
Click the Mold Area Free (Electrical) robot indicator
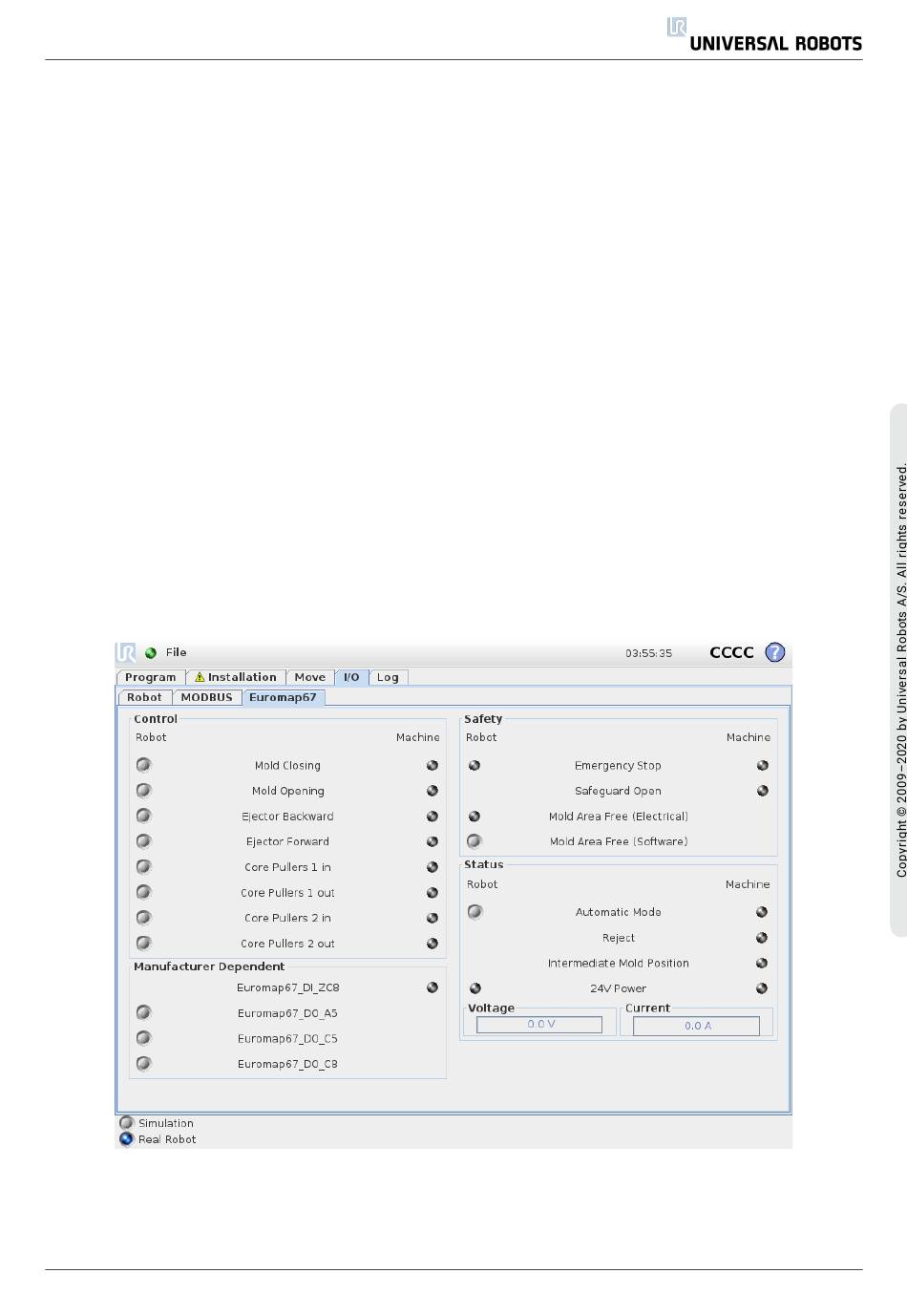pyautogui.click(x=475, y=817)
